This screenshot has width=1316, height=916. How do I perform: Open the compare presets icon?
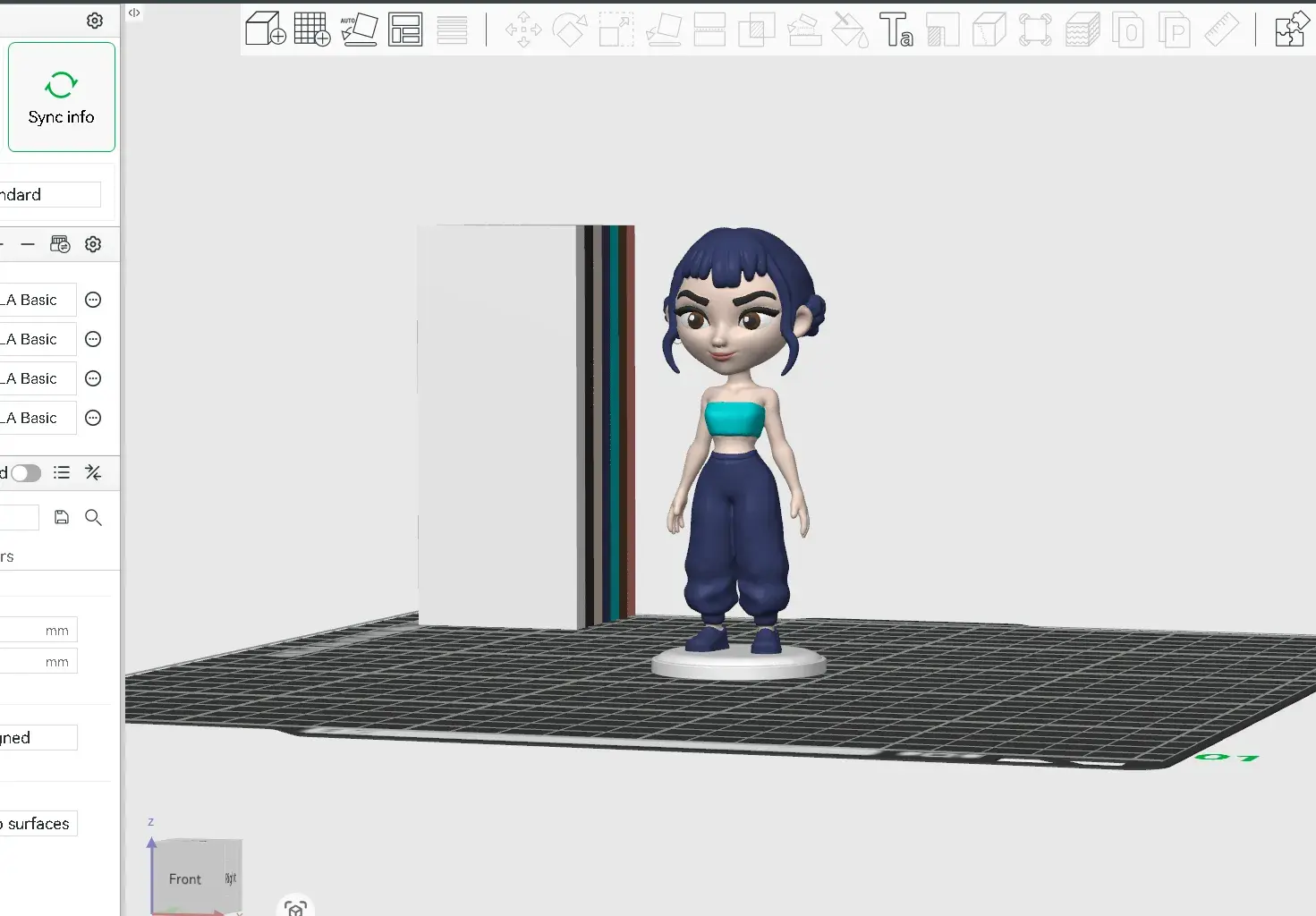[x=93, y=472]
